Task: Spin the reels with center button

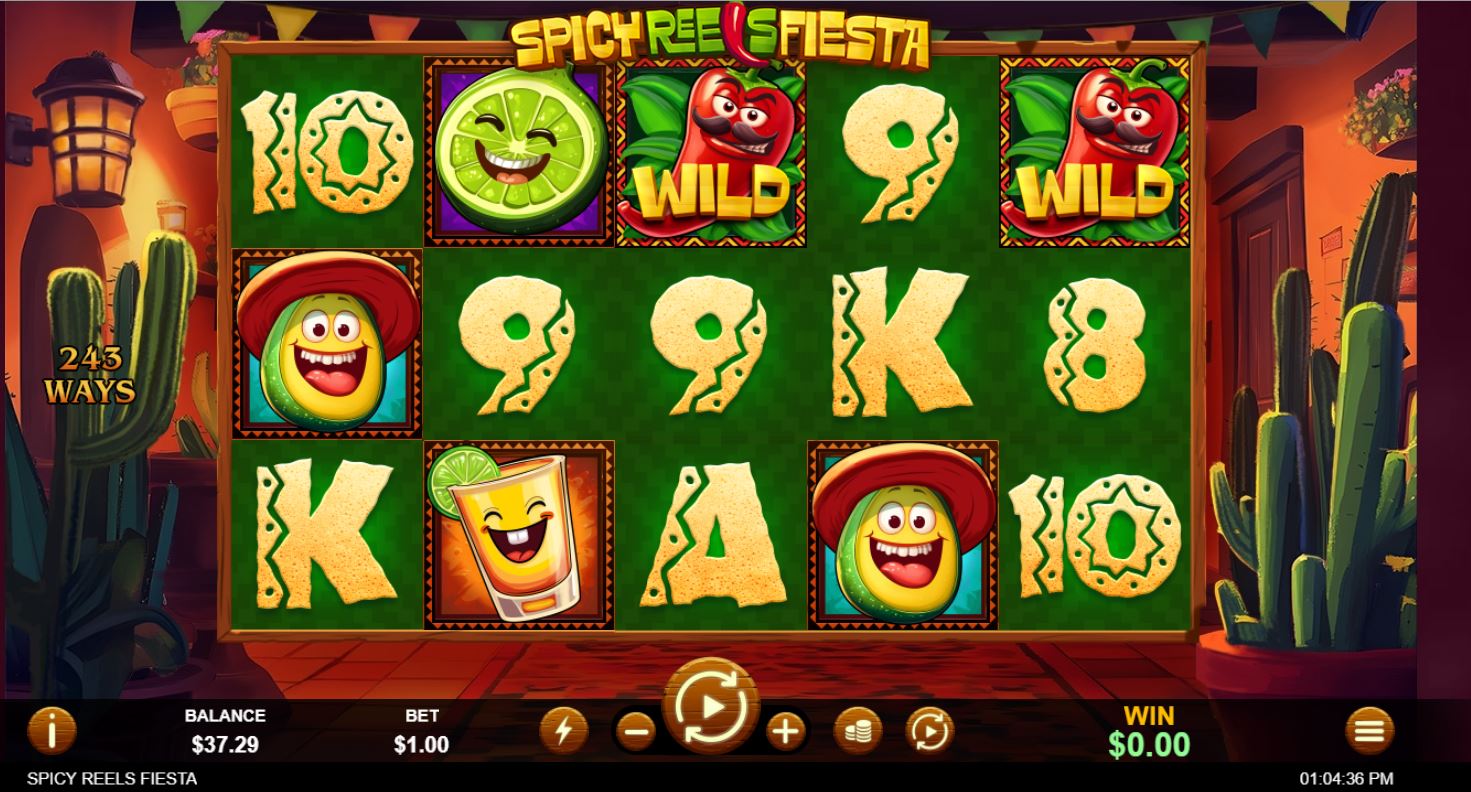Action: [711, 707]
